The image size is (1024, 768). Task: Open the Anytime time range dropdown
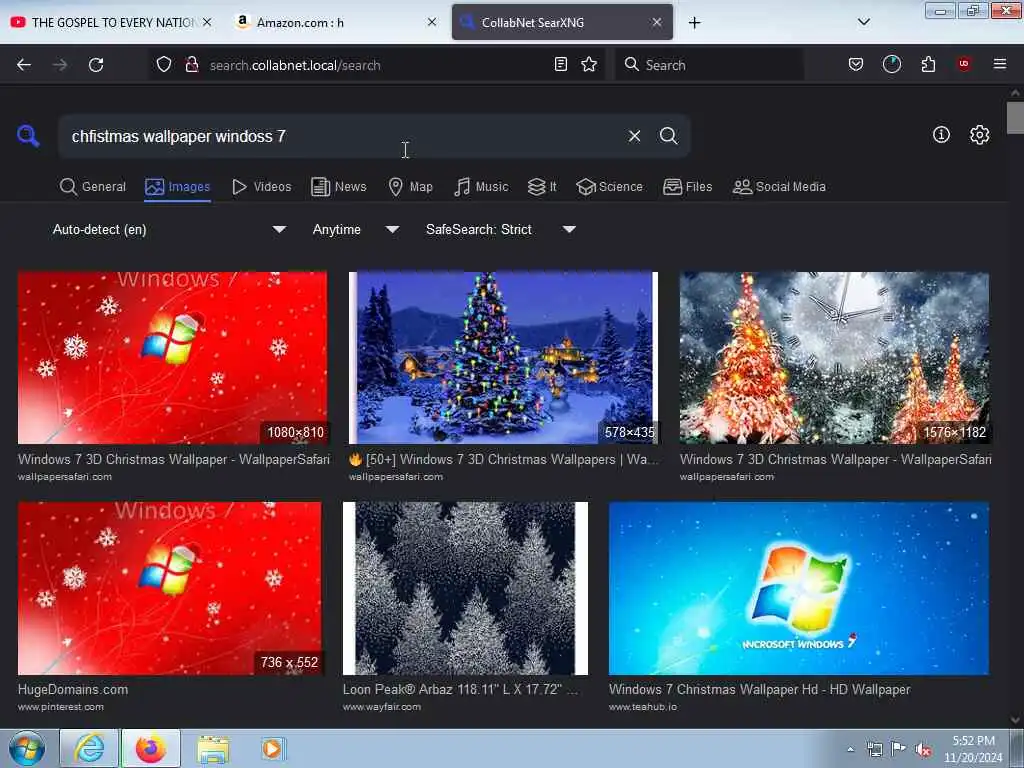pos(355,229)
